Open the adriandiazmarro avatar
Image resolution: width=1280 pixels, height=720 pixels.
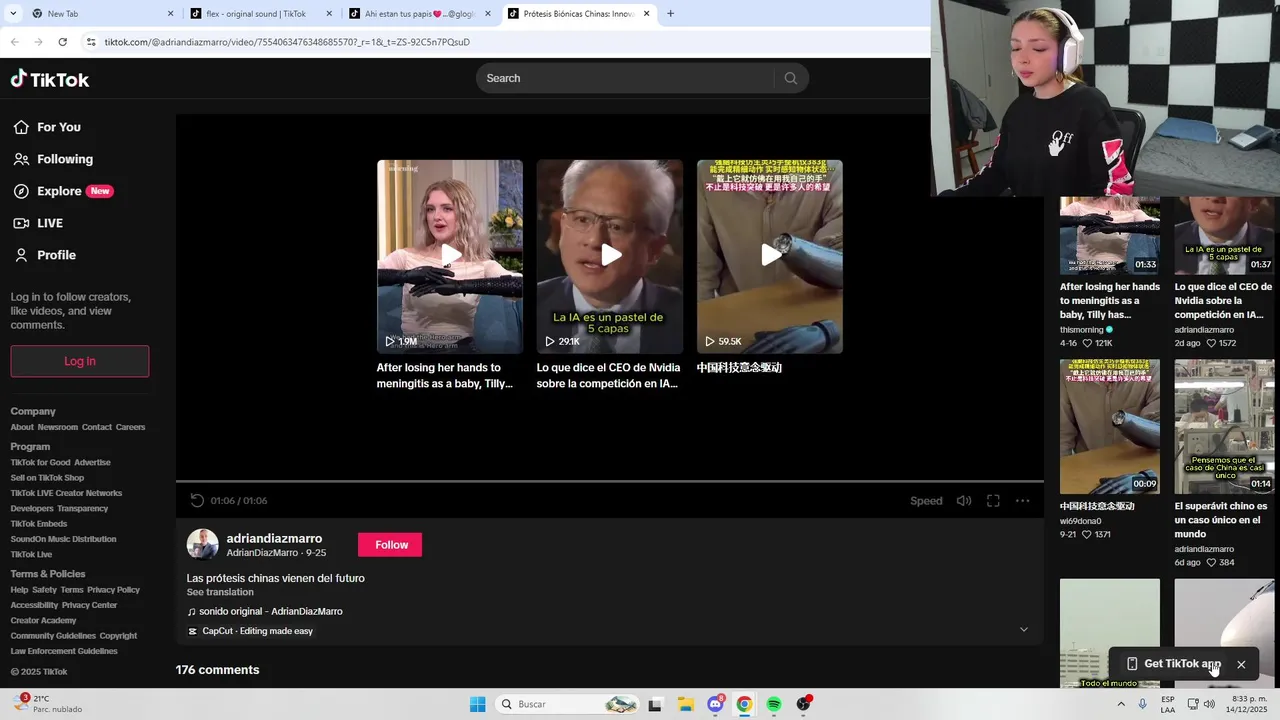click(203, 545)
